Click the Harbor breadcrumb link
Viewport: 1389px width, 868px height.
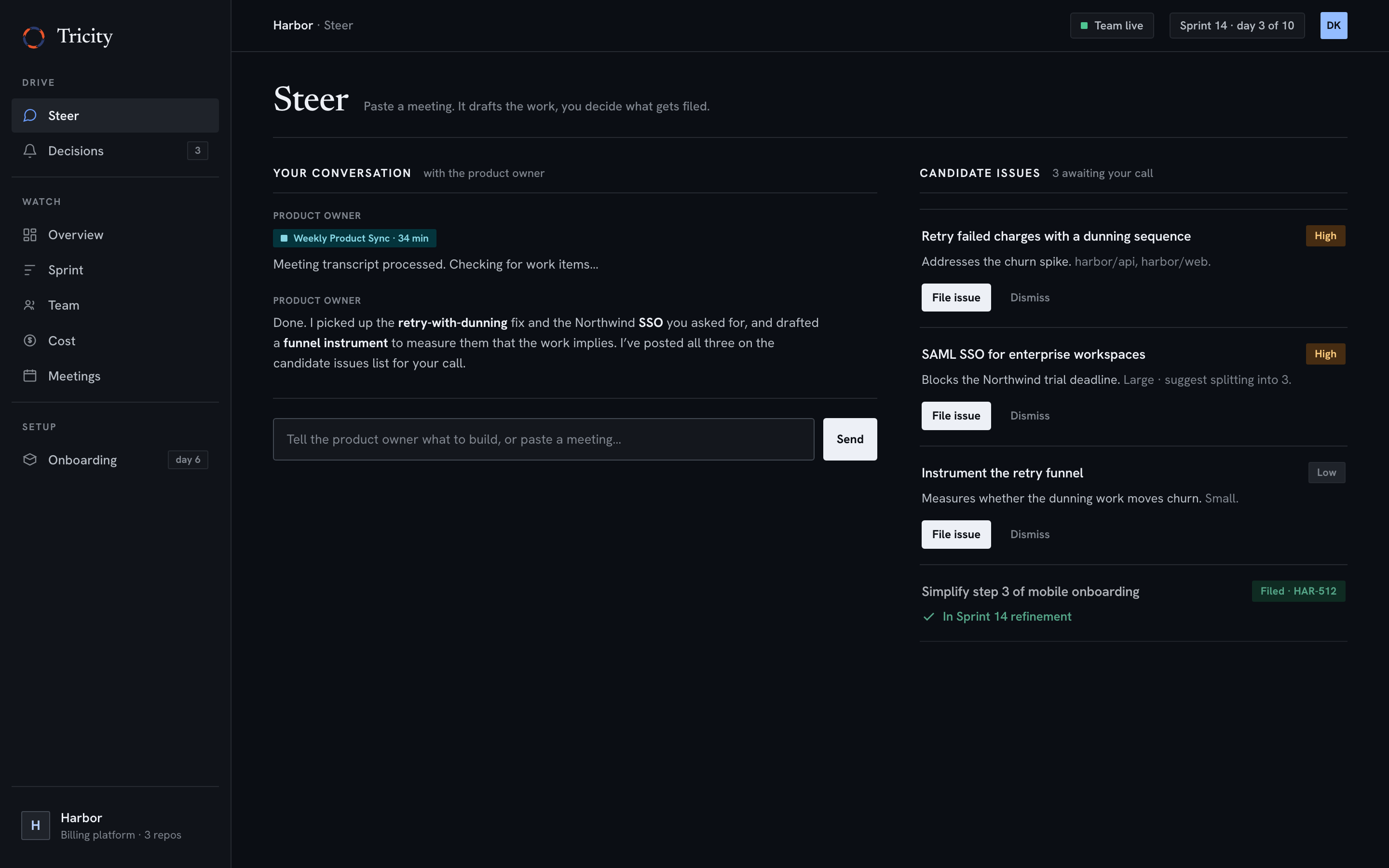[x=293, y=25]
